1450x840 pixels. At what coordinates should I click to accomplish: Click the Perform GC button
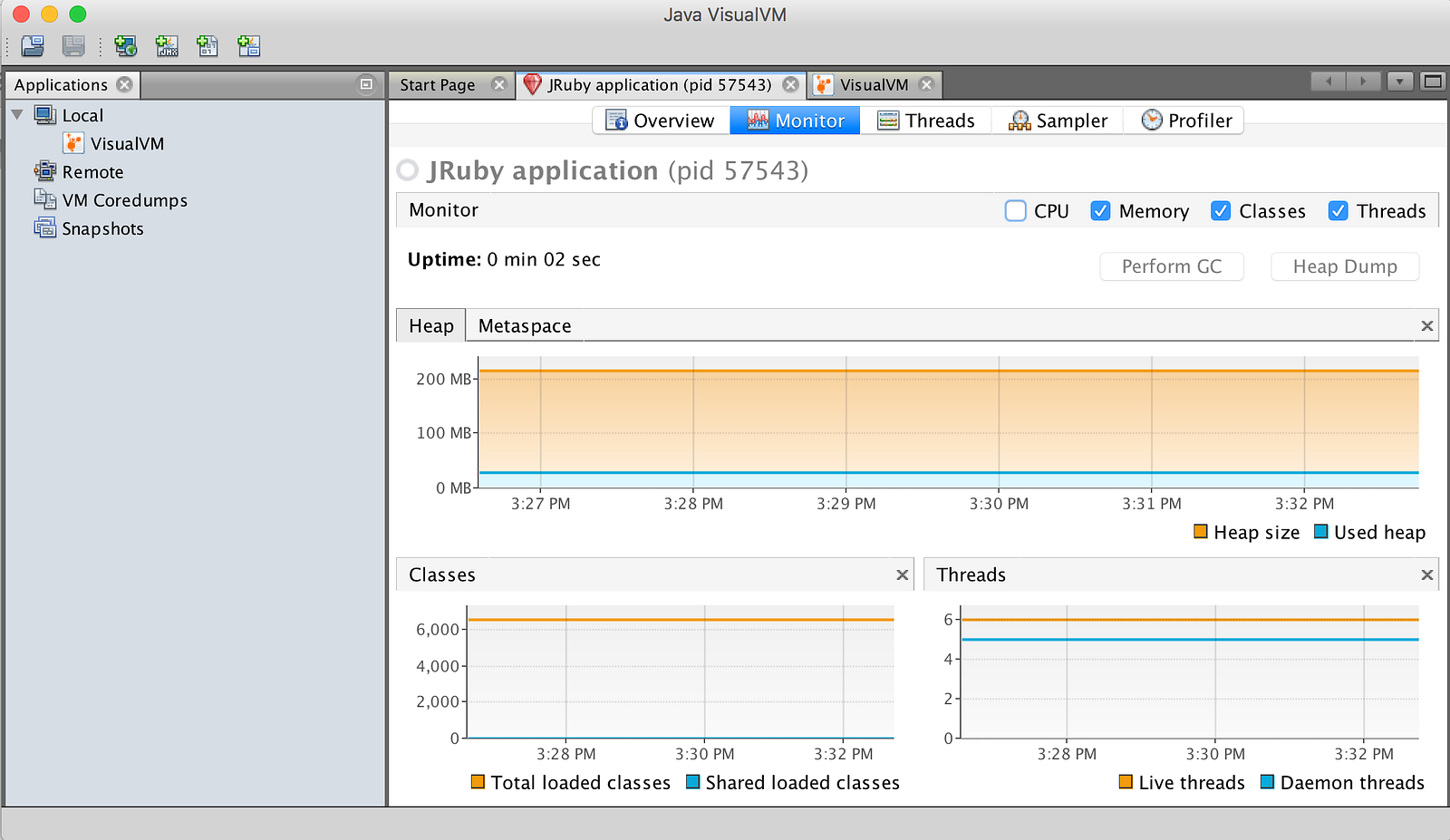[1172, 266]
